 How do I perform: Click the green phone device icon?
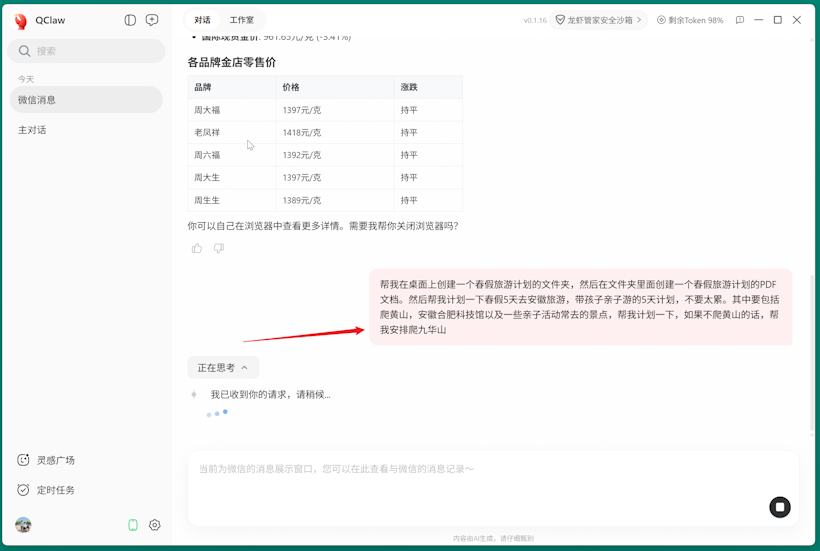(x=133, y=525)
